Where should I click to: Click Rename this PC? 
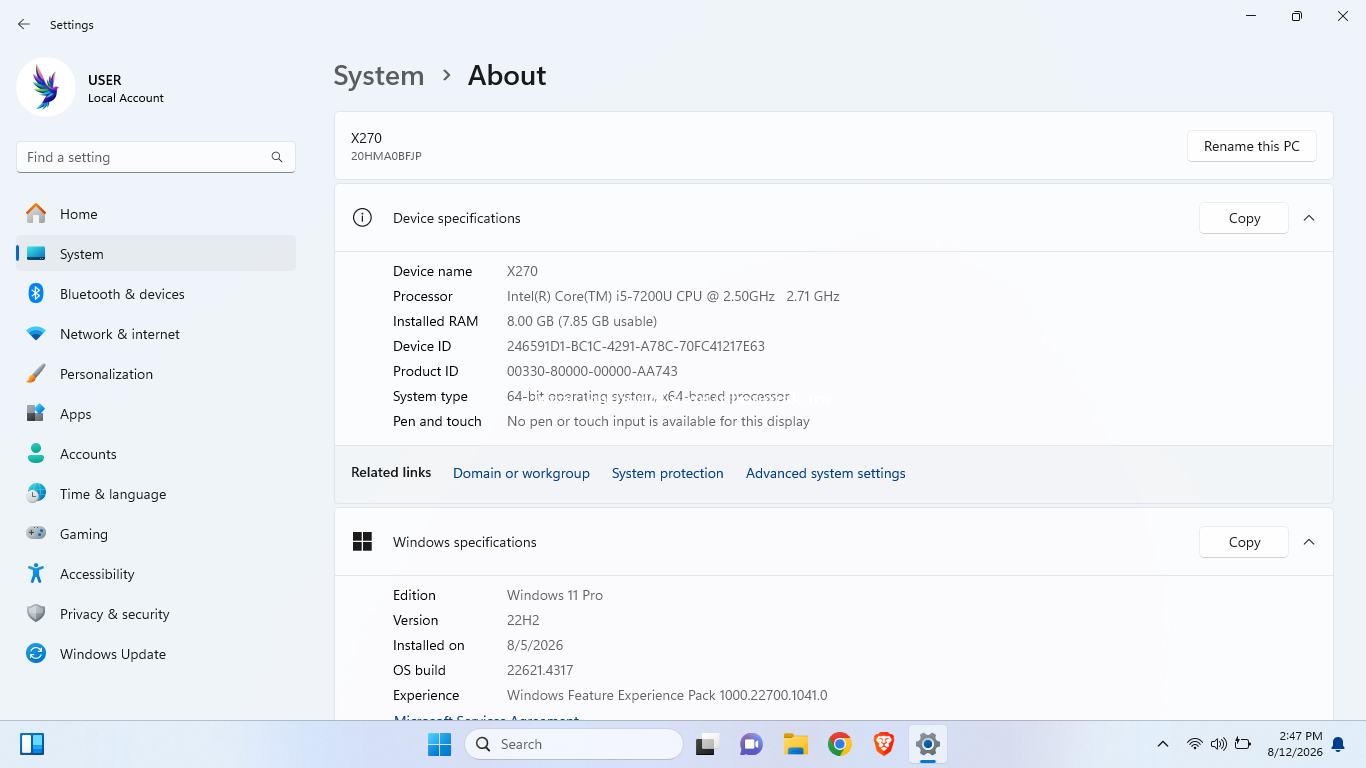tap(1252, 146)
